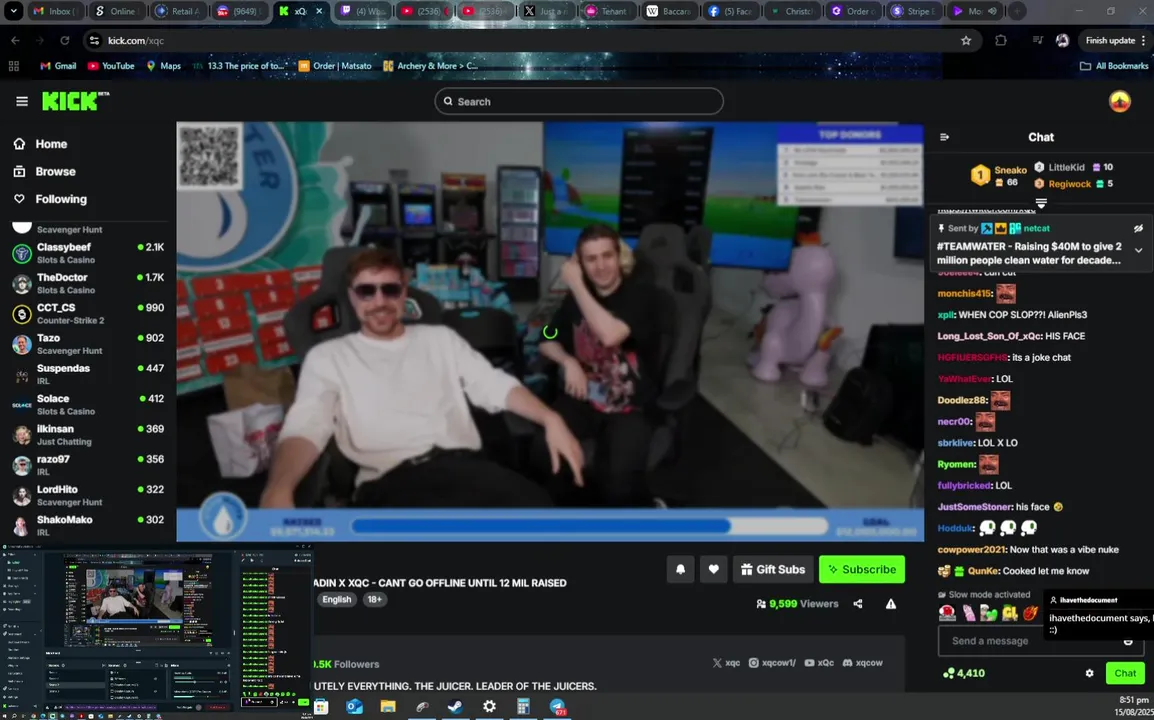
Task: Collapse the chat panel using the arrow icon
Action: 944,137
